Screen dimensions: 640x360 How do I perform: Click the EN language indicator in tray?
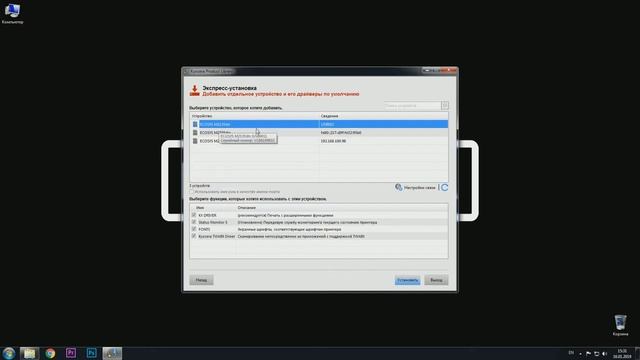pyautogui.click(x=571, y=353)
